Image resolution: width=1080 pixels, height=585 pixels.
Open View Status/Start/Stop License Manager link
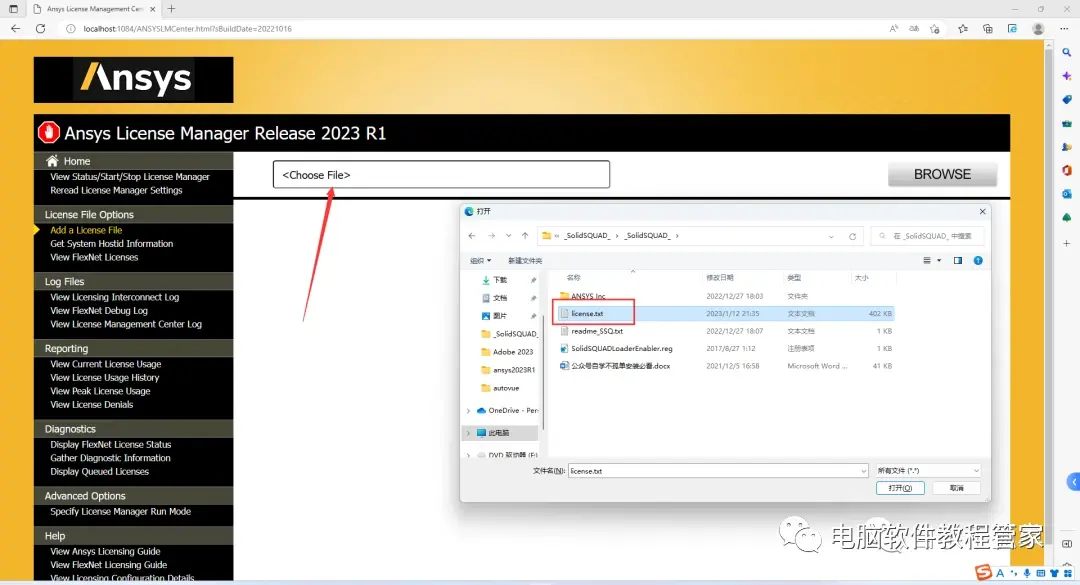pyautogui.click(x=129, y=177)
